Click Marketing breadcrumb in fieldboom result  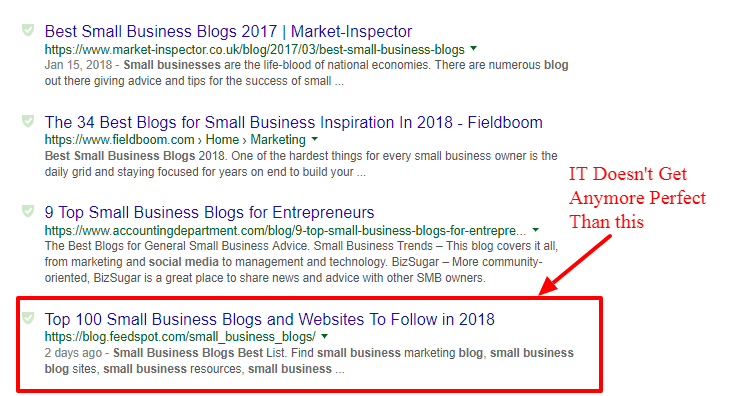[278, 140]
